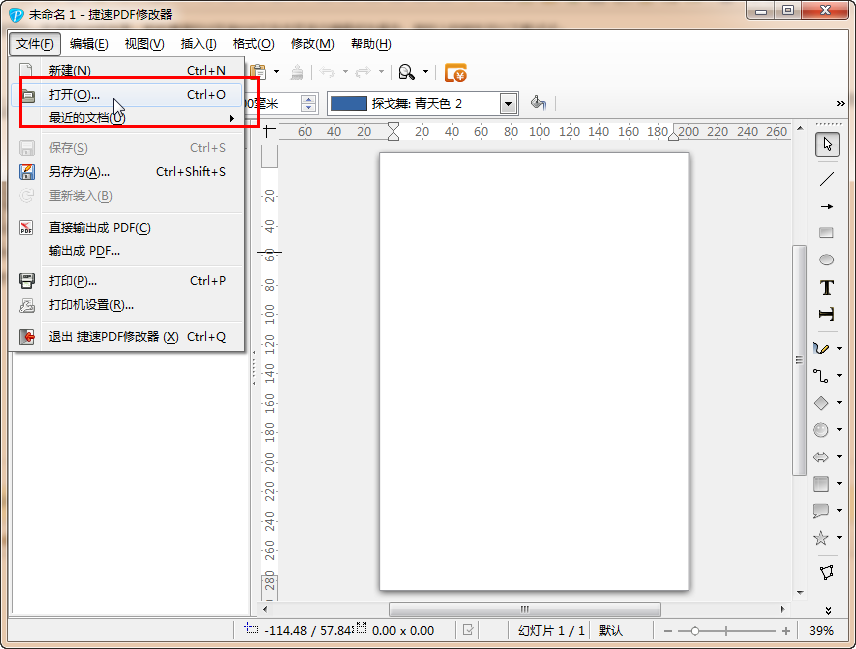Choose 另存为(A)... from the File menu
The width and height of the screenshot is (856, 649).
pos(127,172)
